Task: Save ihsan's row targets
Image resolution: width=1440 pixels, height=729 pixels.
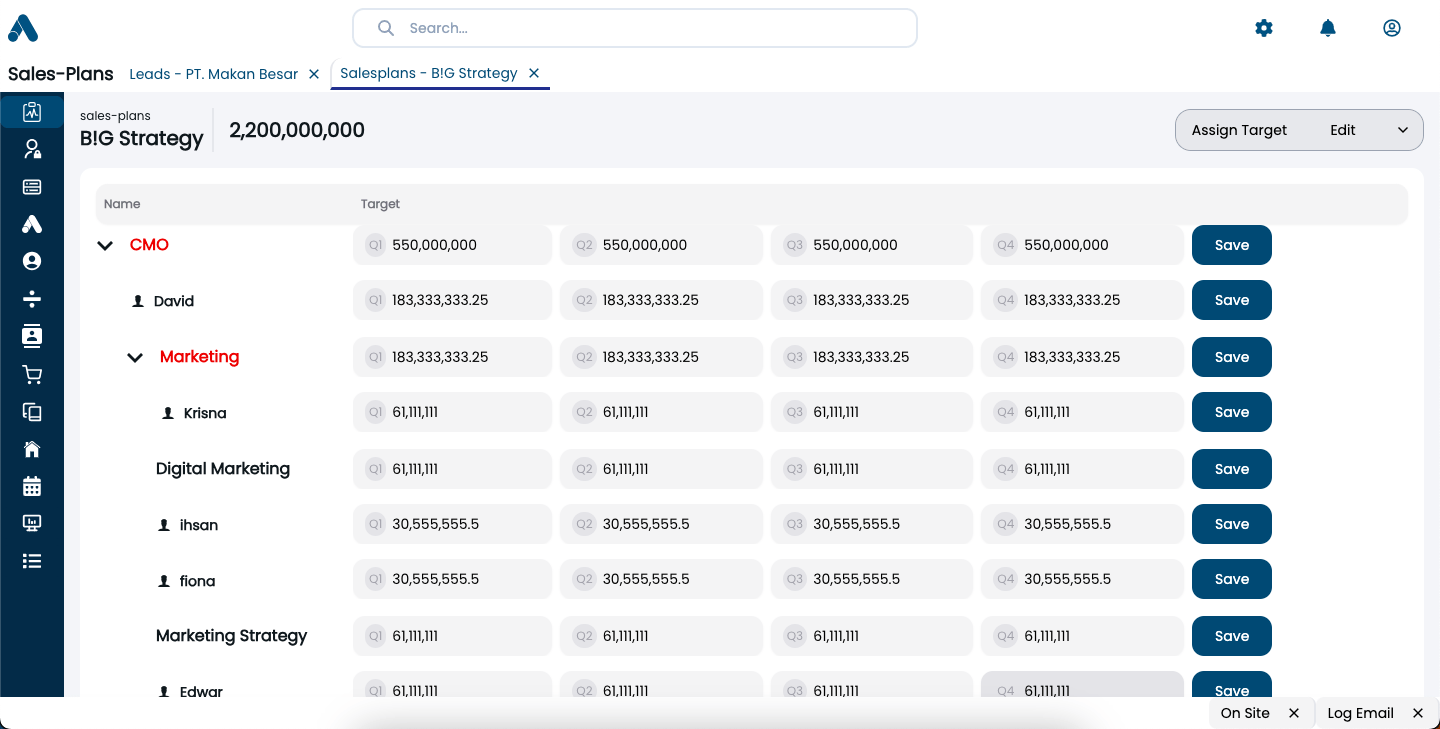Action: 1232,524
